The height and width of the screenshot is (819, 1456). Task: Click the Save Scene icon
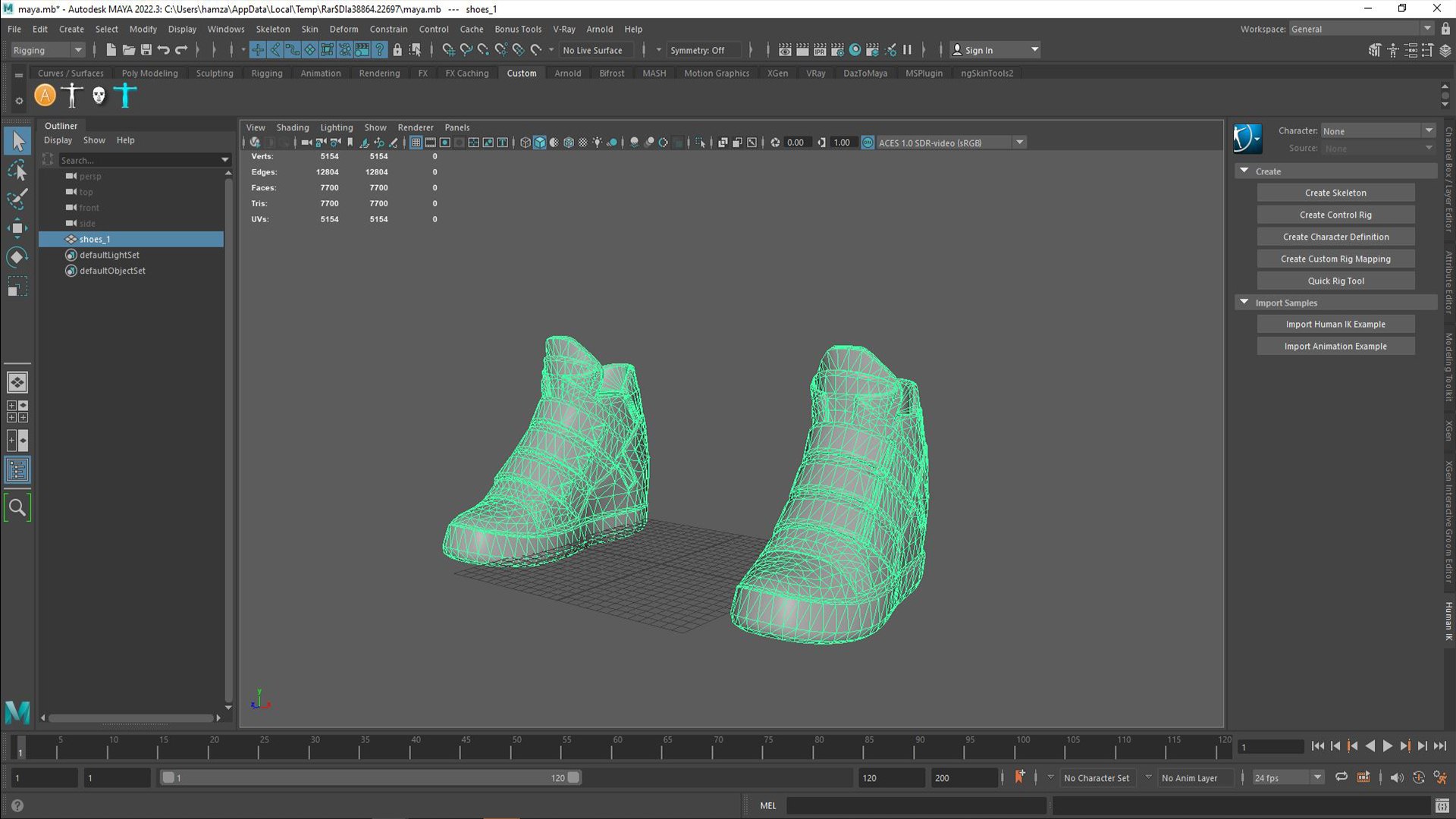point(146,50)
